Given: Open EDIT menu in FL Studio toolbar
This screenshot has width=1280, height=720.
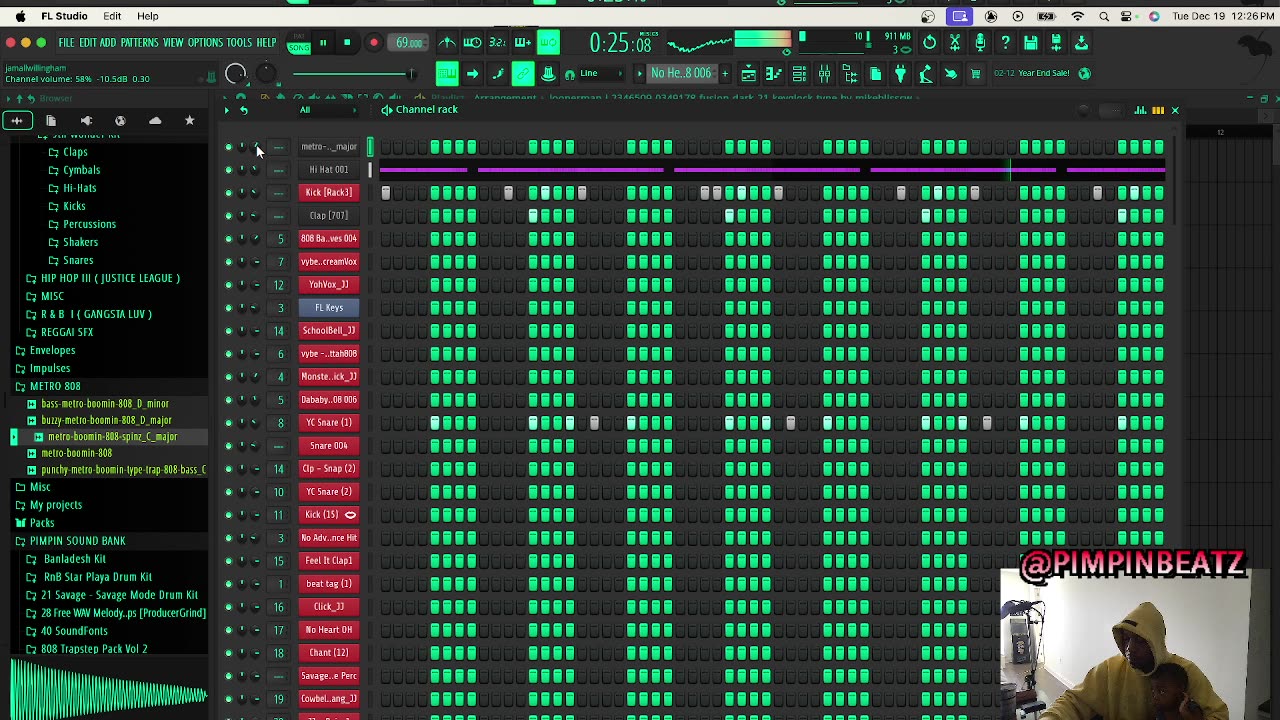Looking at the screenshot, I should click(x=87, y=43).
